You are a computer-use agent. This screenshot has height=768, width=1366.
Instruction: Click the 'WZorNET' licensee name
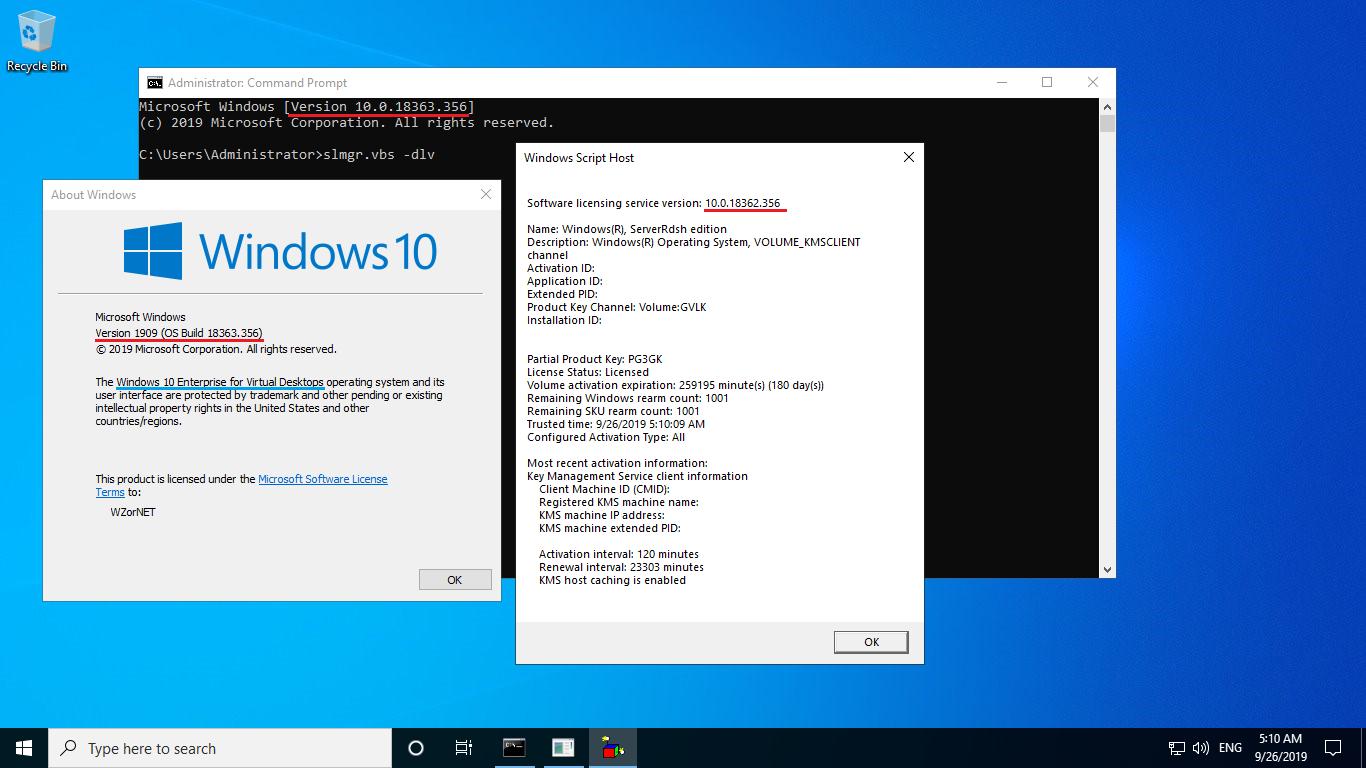(x=133, y=512)
